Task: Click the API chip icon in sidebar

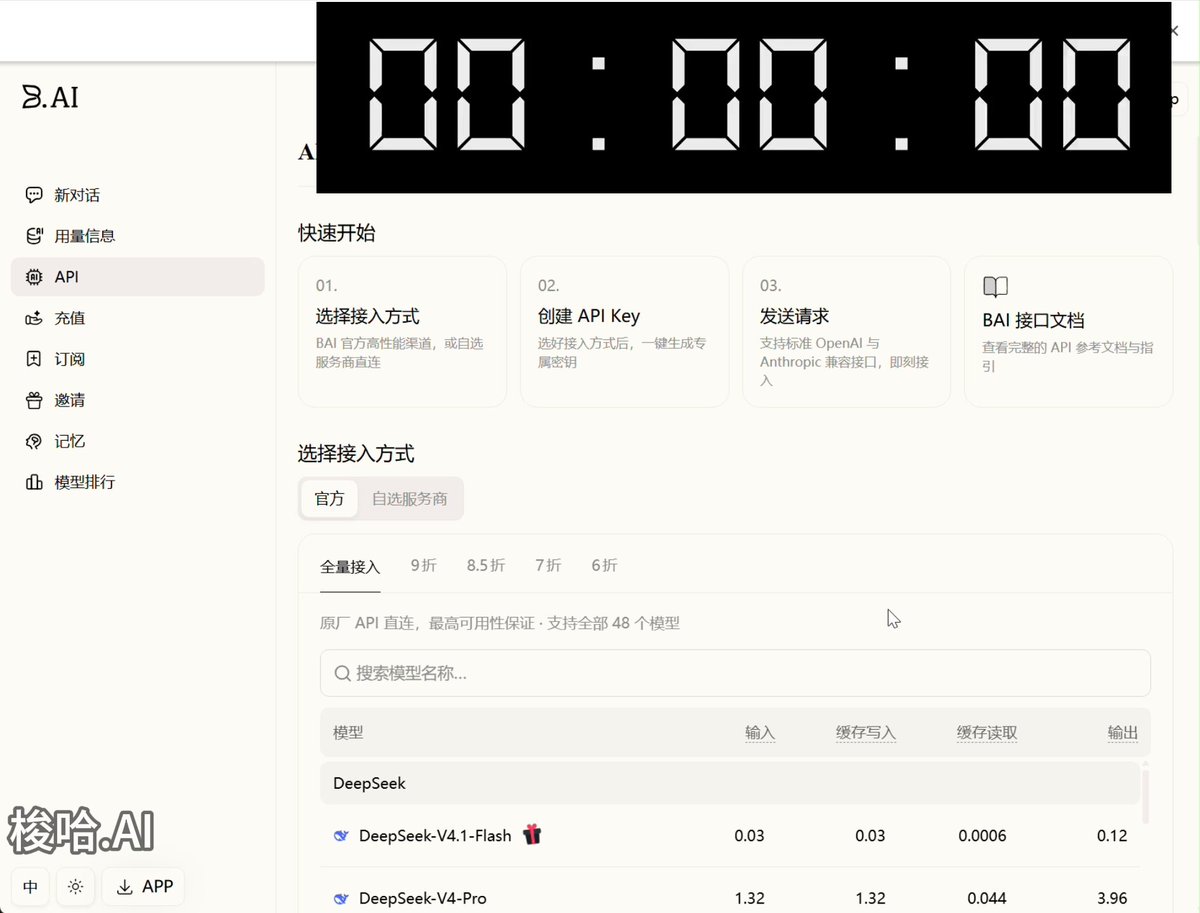Action: coord(34,277)
